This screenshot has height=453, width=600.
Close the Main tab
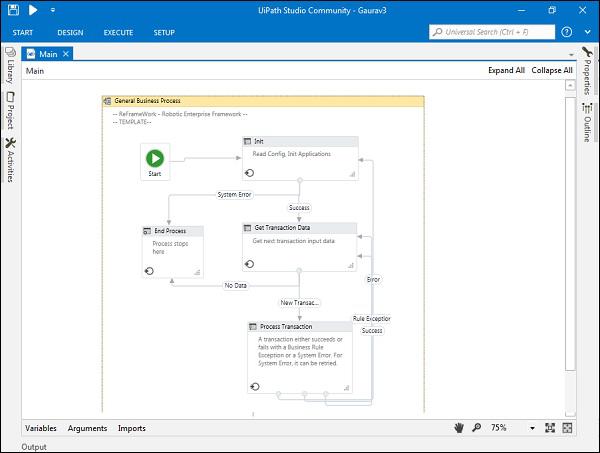pos(66,54)
